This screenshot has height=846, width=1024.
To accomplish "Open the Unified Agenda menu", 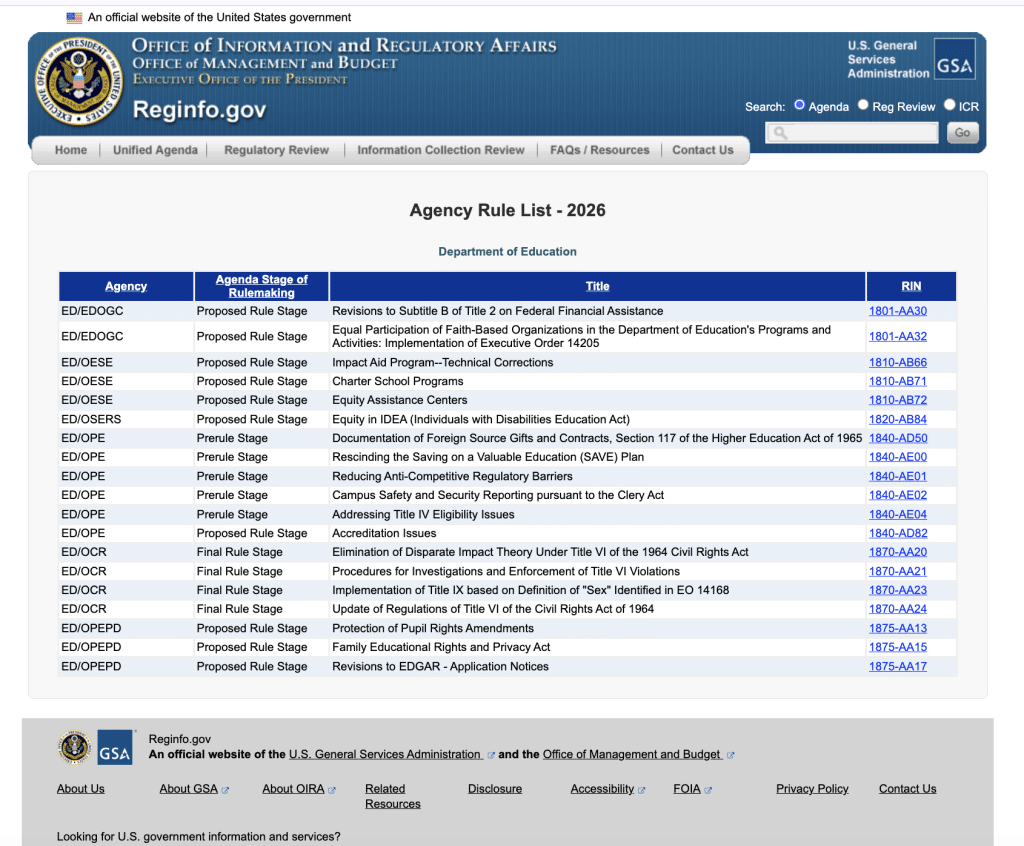I will click(155, 150).
